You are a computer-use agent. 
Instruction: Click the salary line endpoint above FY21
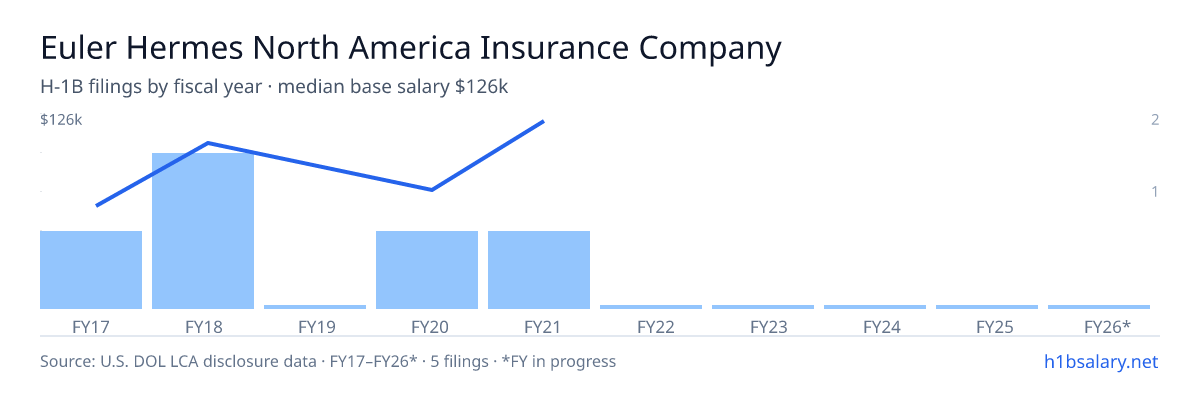(542, 122)
